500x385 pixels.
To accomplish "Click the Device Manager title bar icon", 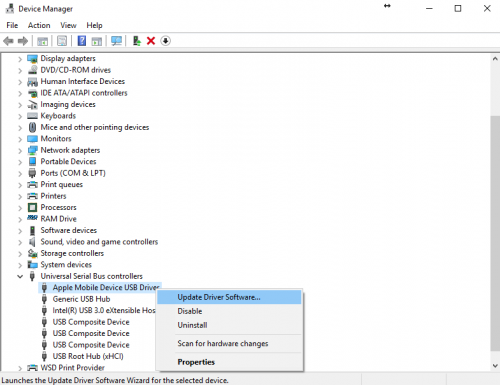I will pos(10,8).
